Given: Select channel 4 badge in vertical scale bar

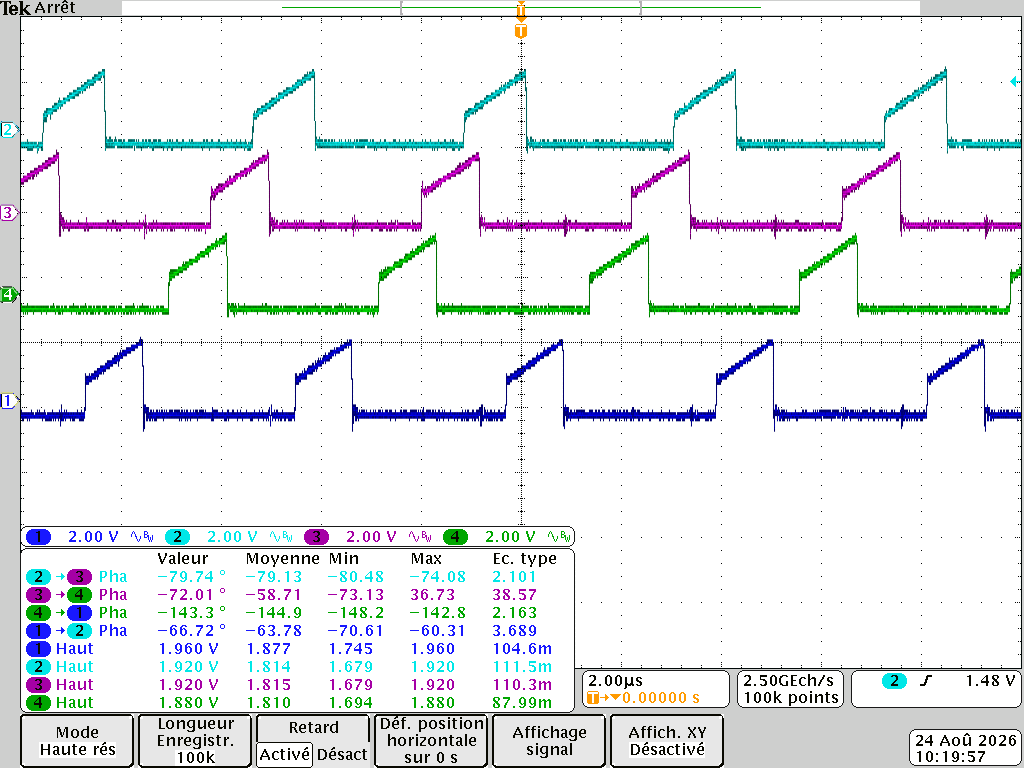Looking at the screenshot, I should click(x=455, y=537).
